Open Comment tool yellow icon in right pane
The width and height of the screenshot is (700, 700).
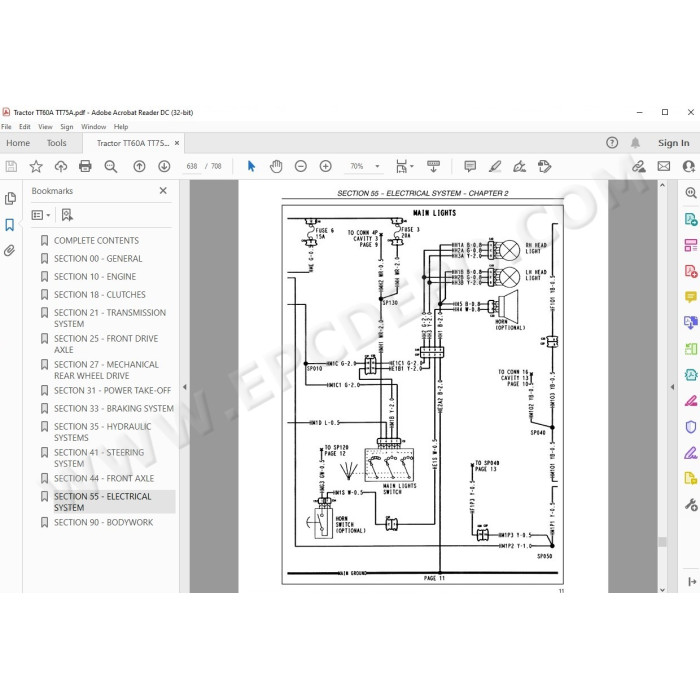[x=691, y=297]
